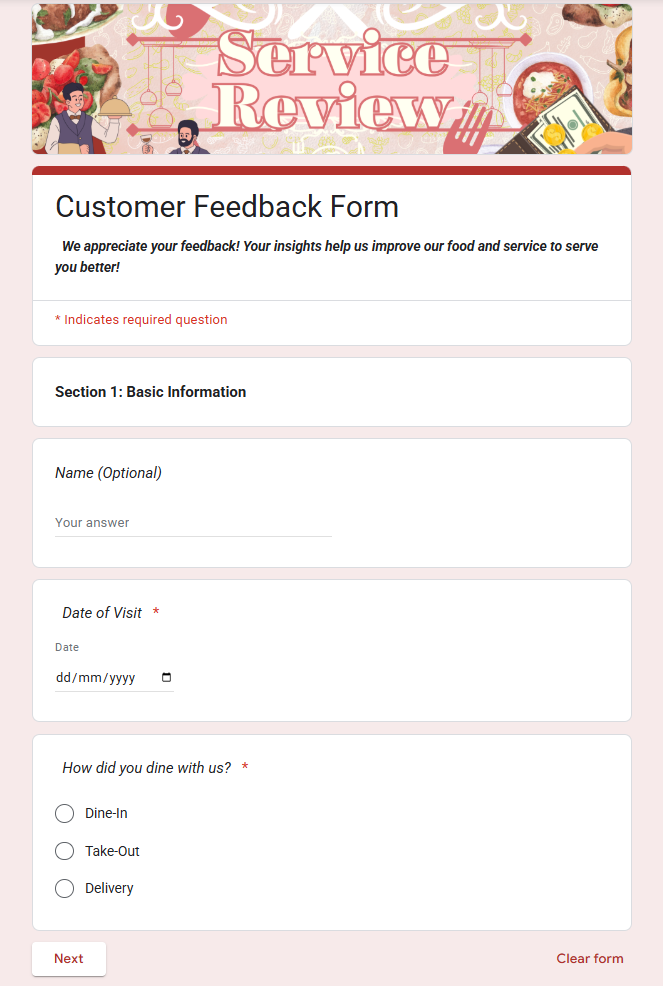
Task: Select the Dine-In radio button
Action: click(65, 813)
